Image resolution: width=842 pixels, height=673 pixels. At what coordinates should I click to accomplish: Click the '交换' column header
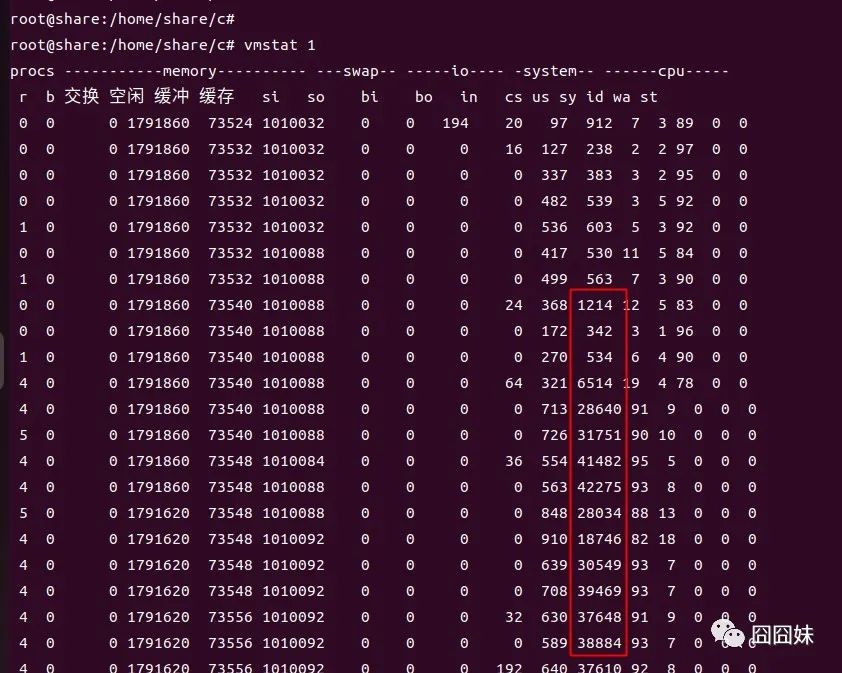pos(82,97)
